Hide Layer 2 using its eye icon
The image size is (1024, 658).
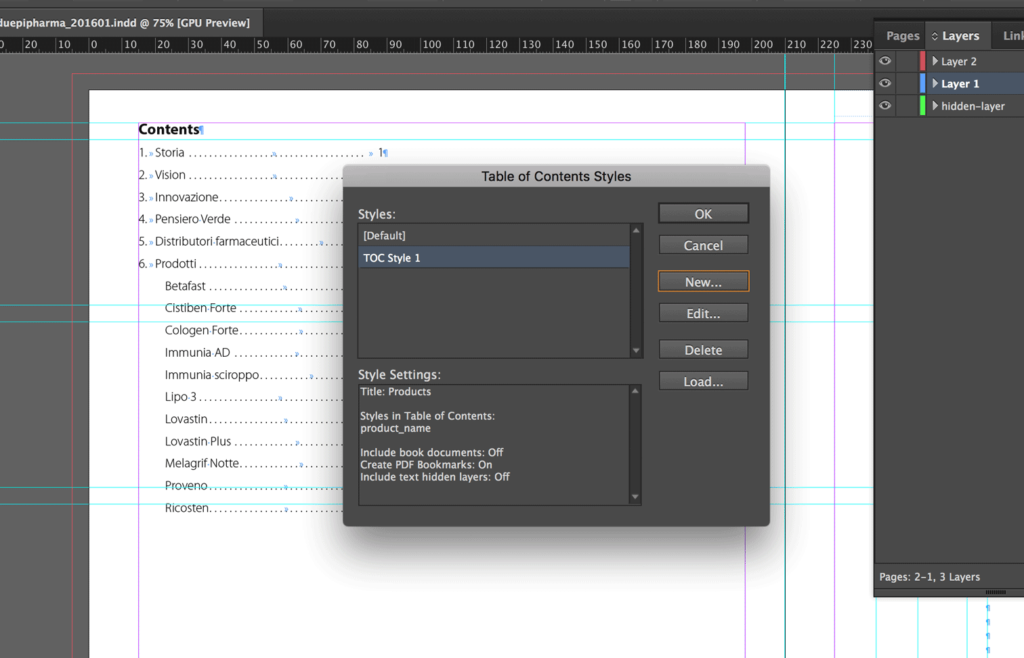885,62
